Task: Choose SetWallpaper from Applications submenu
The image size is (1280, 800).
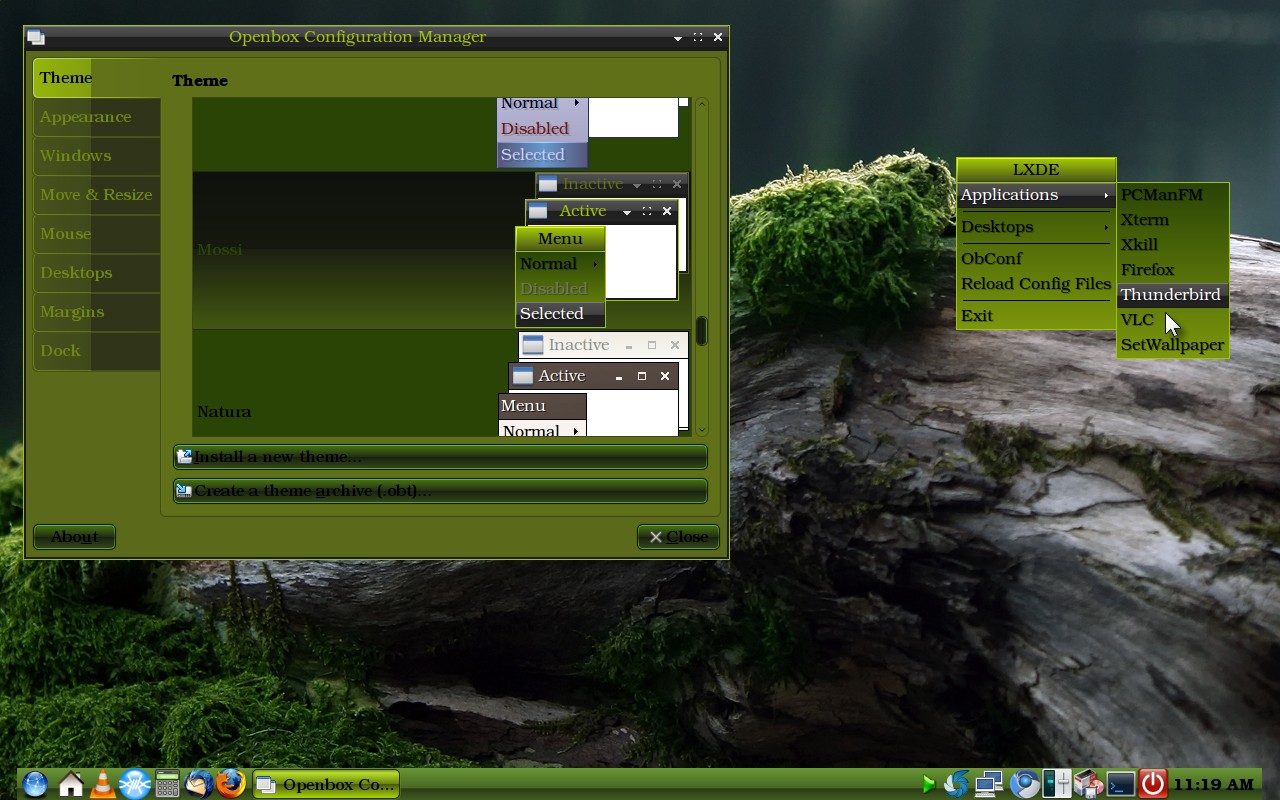Action: tap(1172, 345)
